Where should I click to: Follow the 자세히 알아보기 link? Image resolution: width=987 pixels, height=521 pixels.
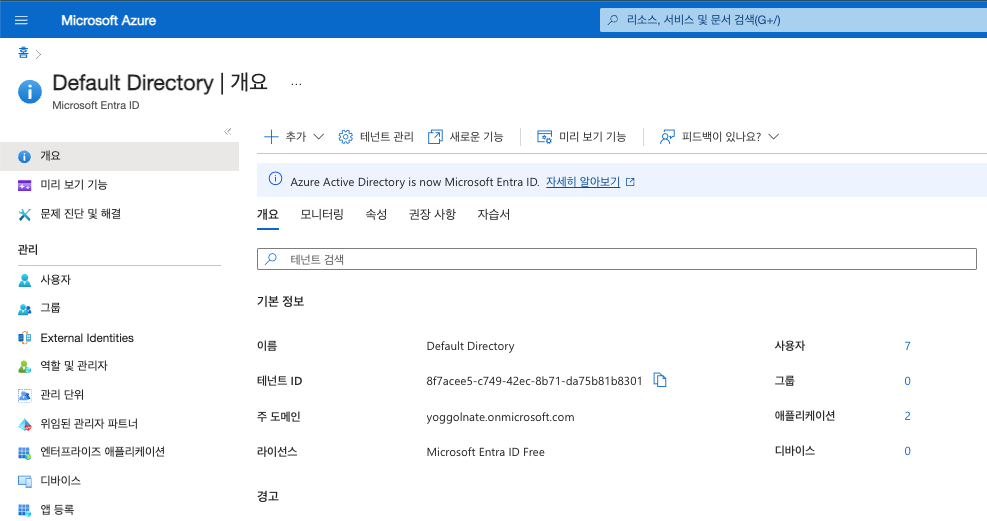point(583,182)
